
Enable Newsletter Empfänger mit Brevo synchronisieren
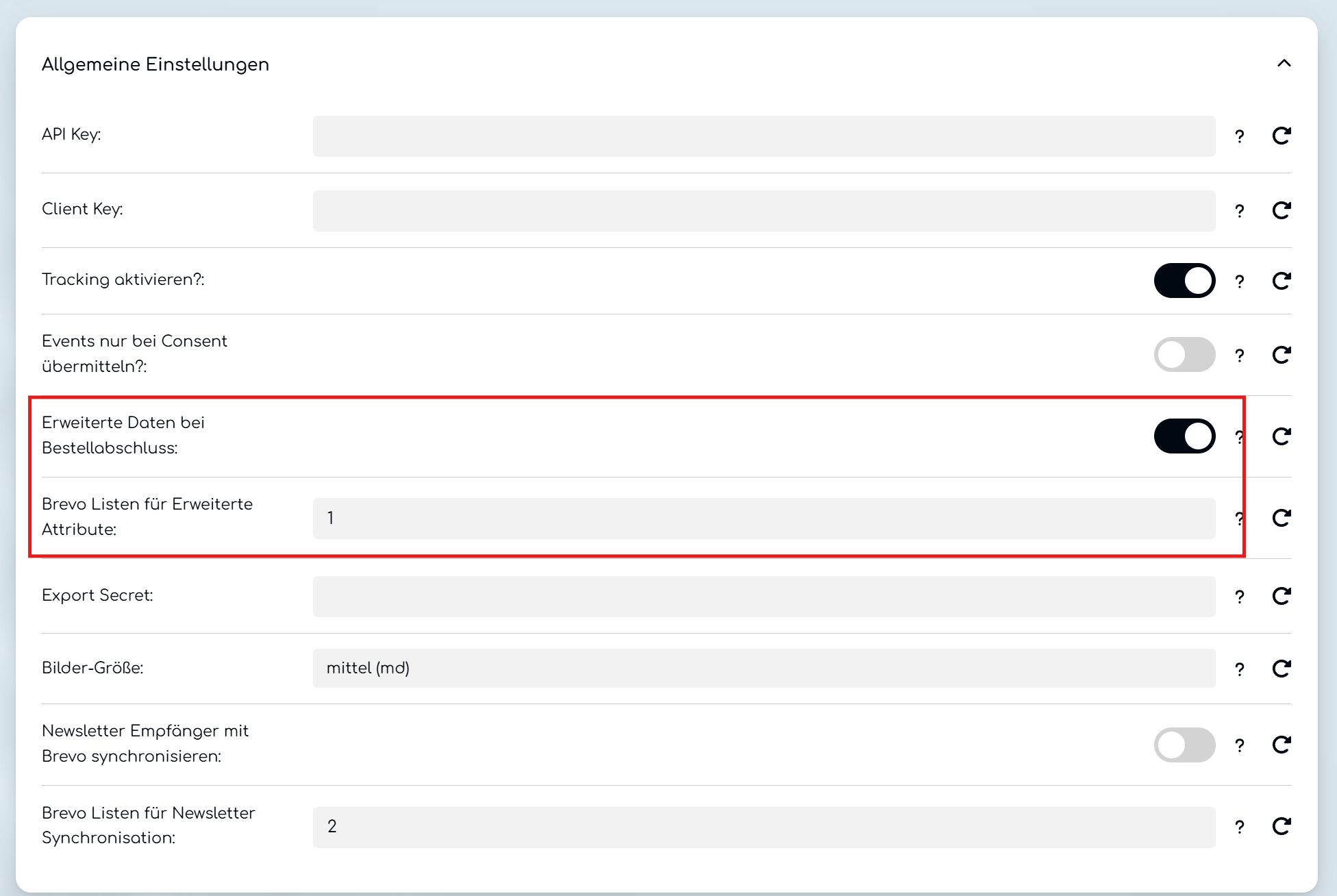coord(1184,745)
